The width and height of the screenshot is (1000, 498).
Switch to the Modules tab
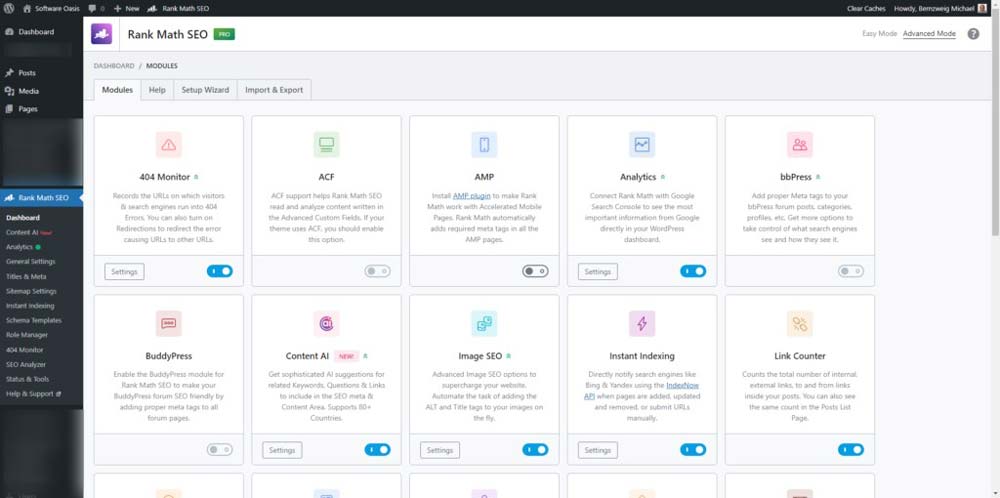pyautogui.click(x=117, y=90)
